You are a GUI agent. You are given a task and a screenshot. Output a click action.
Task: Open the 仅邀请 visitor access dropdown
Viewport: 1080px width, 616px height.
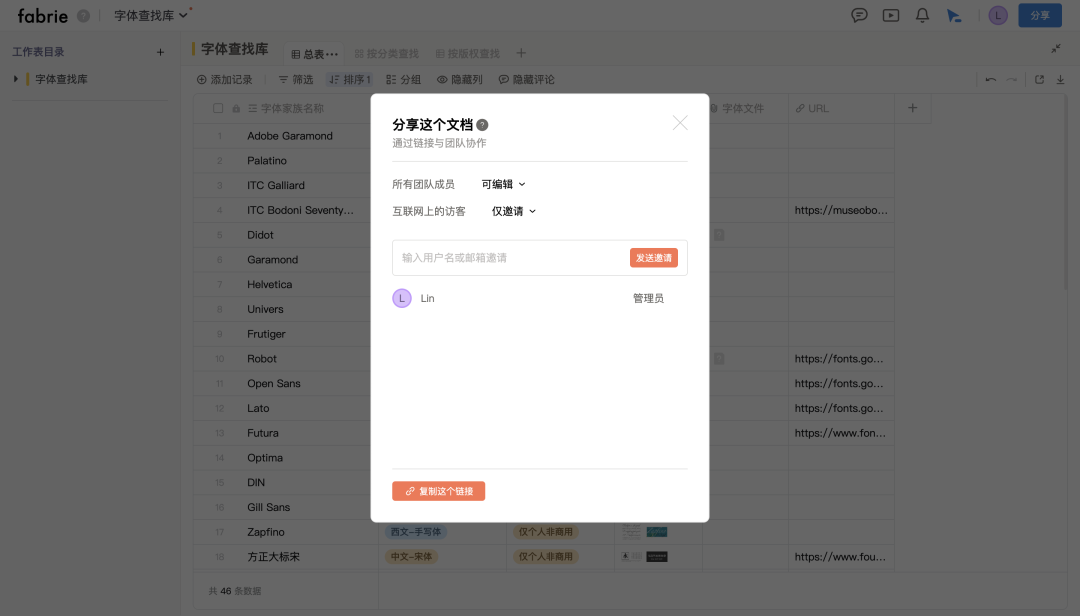(514, 212)
